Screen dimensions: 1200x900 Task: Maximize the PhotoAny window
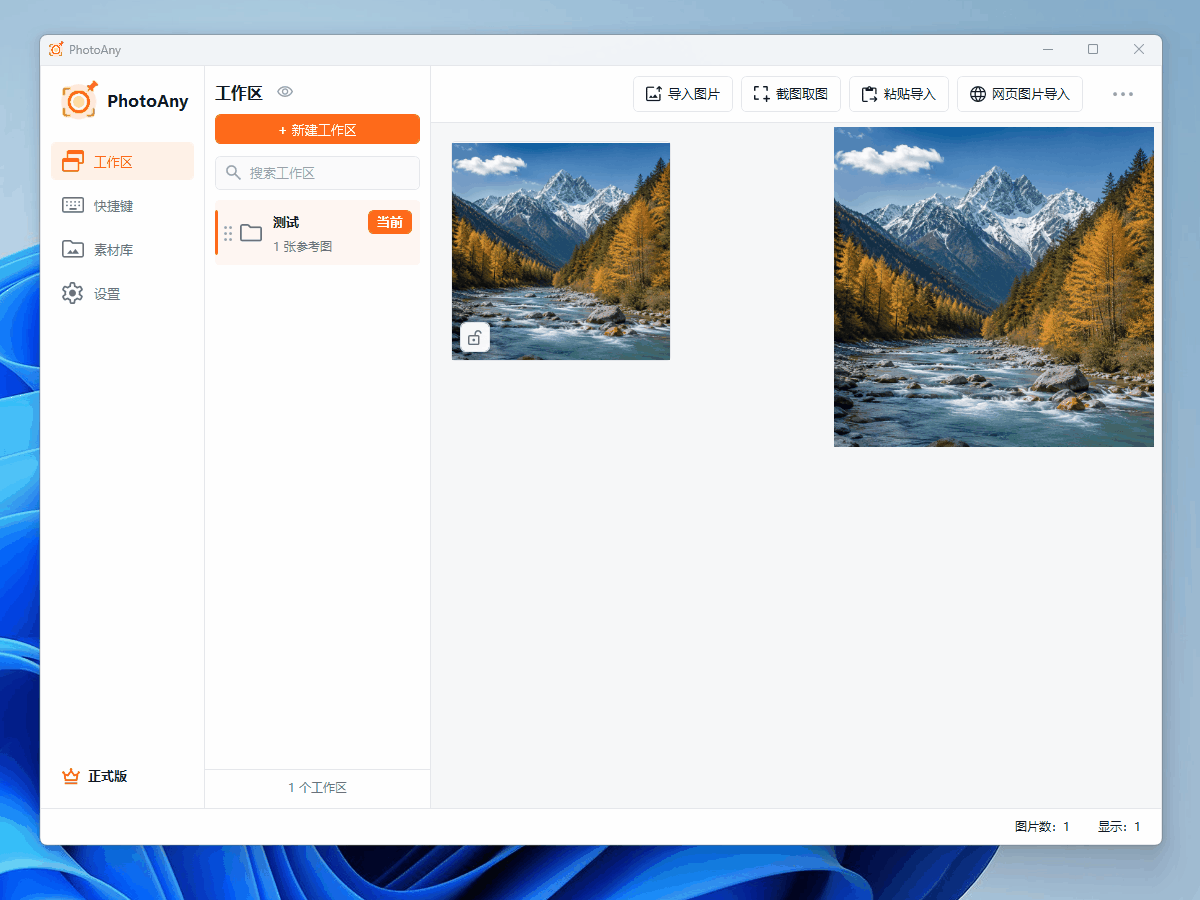coord(1093,49)
